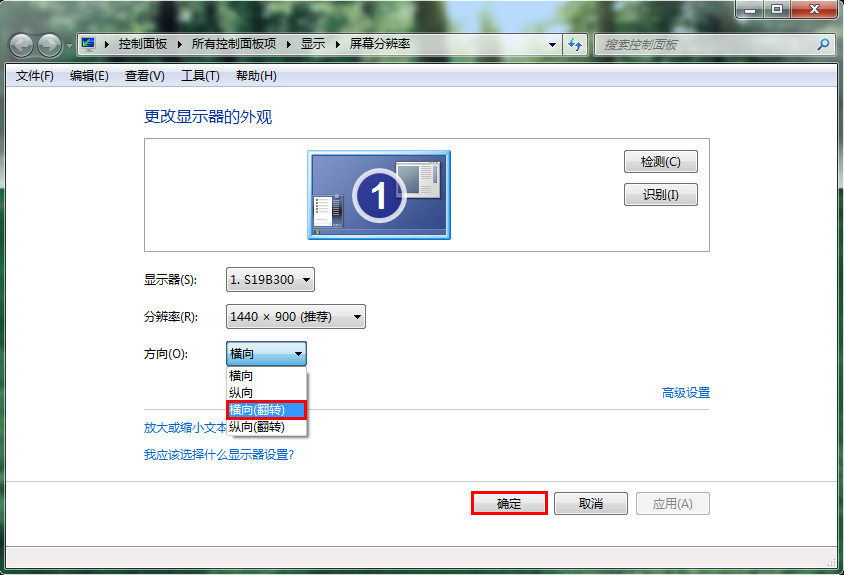Click the Forward navigation arrow button
Image resolution: width=844 pixels, height=575 pixels.
pyautogui.click(x=50, y=45)
